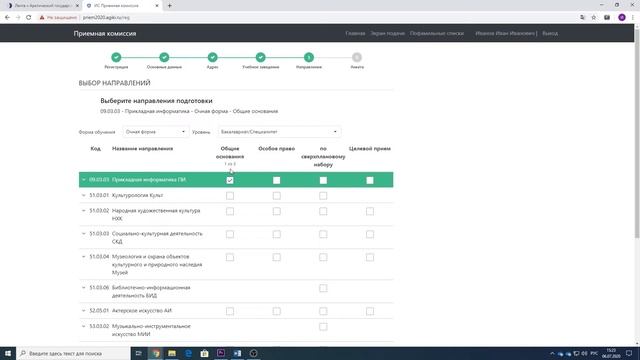This screenshot has height=360, width=640.
Task: Expand the 51.03.04 Музеология row
Action: click(84, 256)
